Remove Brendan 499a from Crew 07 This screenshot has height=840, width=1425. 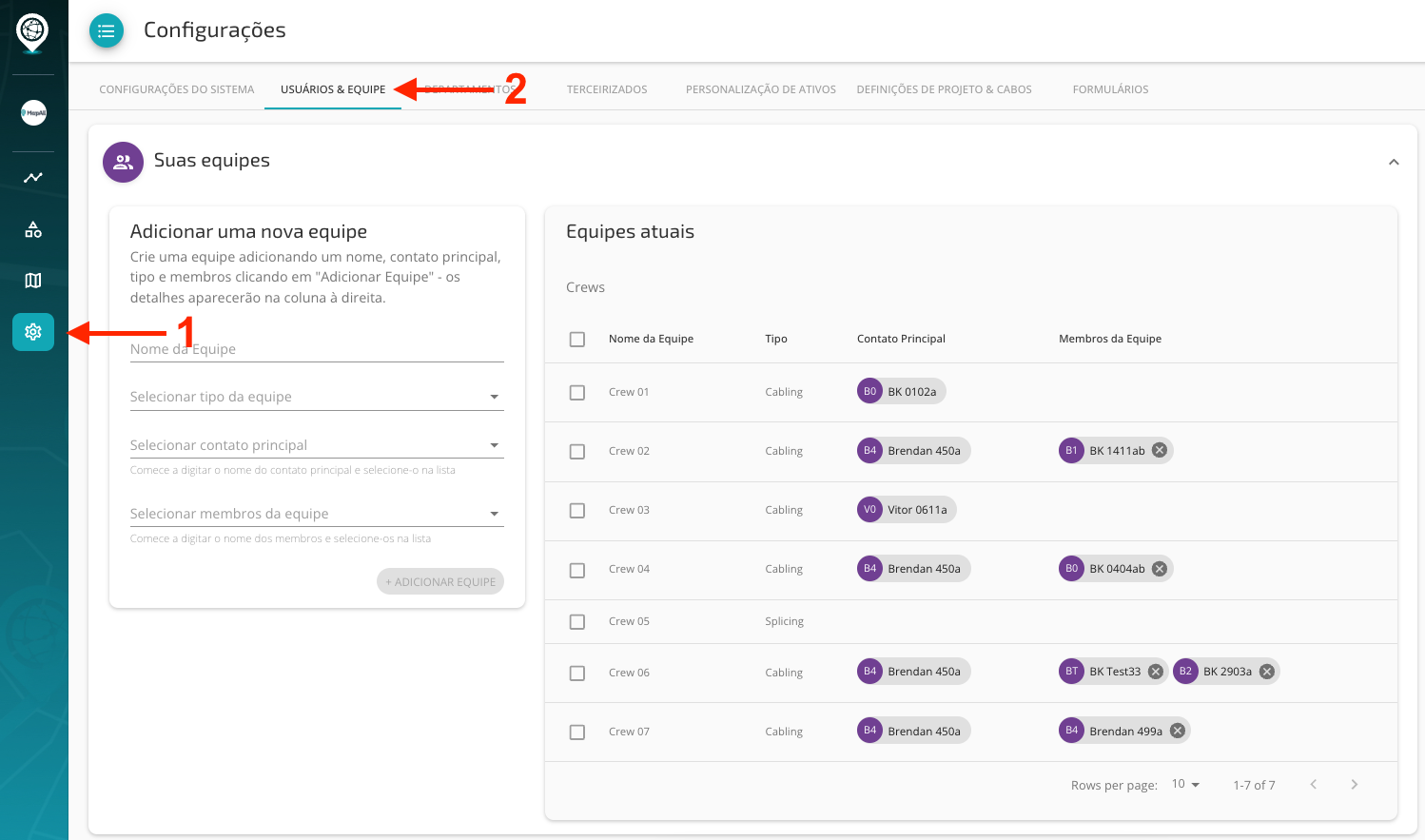(x=1178, y=731)
